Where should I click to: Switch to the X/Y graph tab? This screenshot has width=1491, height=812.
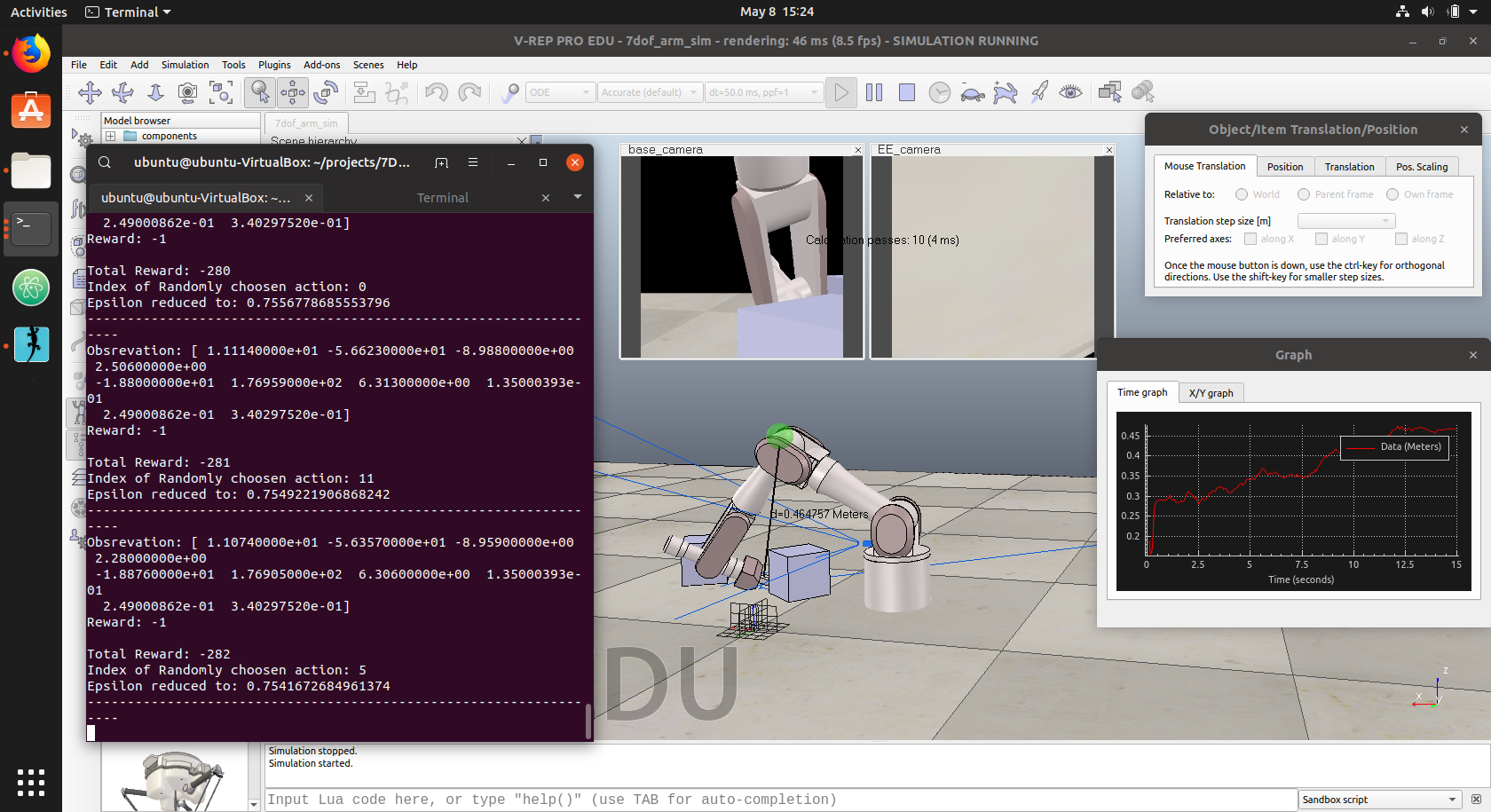pos(1211,393)
